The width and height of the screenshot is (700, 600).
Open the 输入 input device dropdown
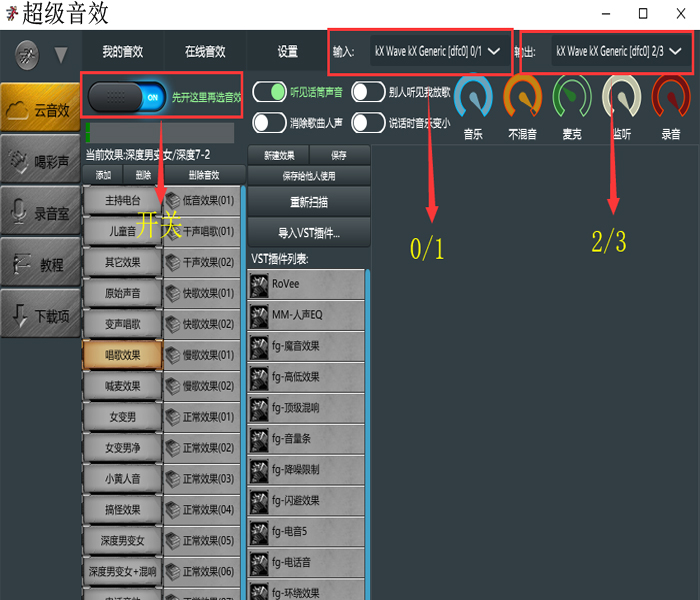[x=436, y=51]
